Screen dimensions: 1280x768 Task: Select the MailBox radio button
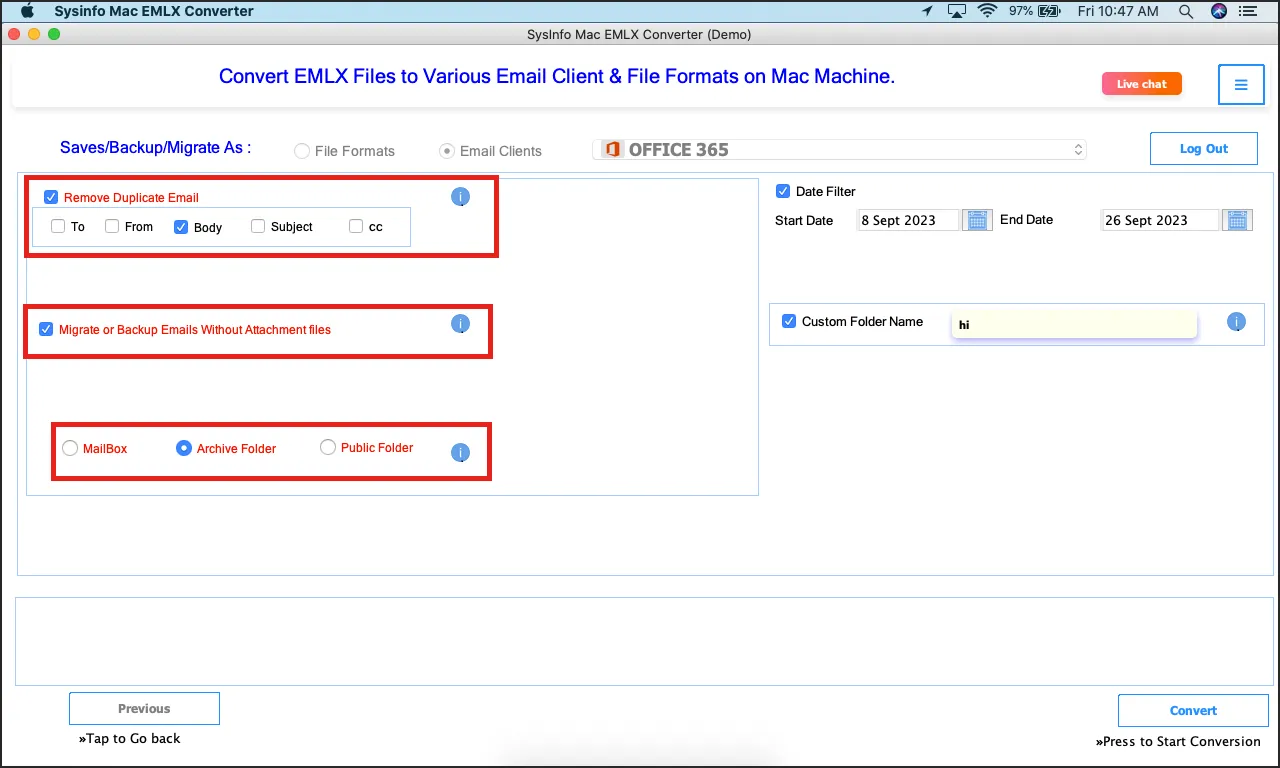pos(70,448)
